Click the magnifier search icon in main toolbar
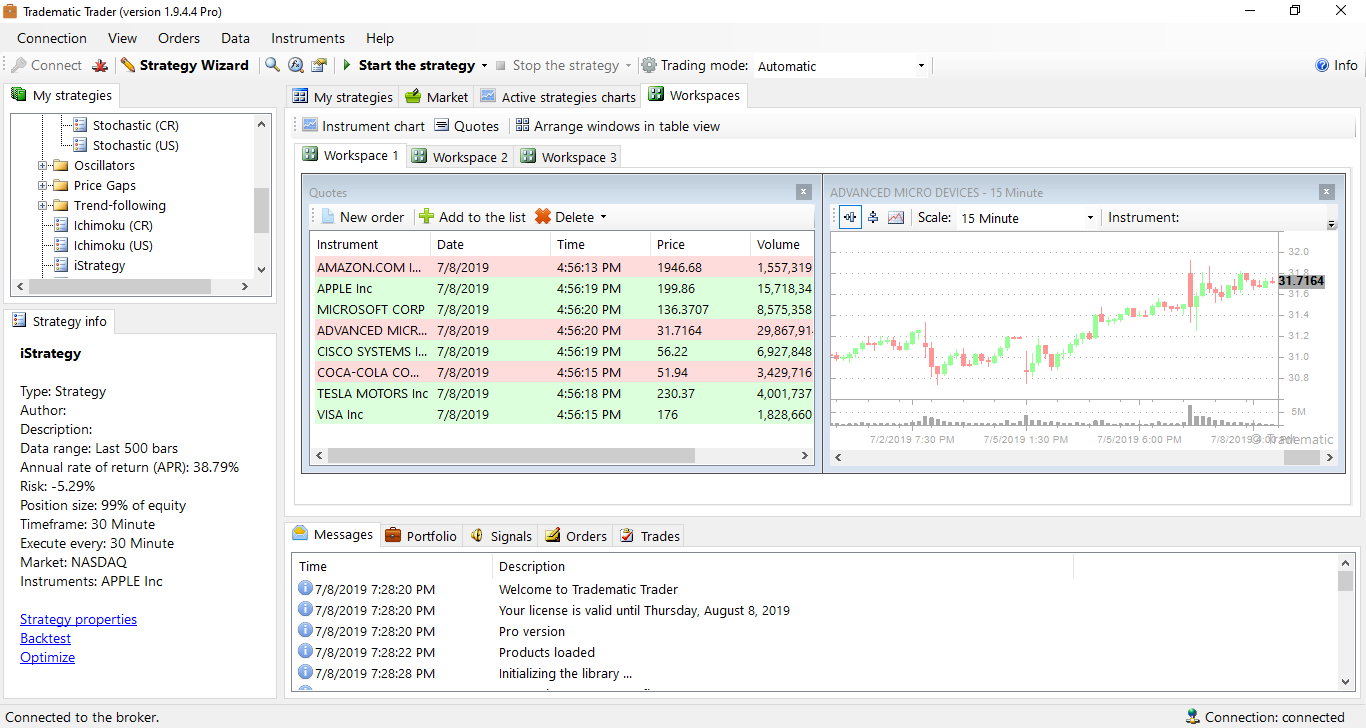The image size is (1366, 728). coord(272,65)
